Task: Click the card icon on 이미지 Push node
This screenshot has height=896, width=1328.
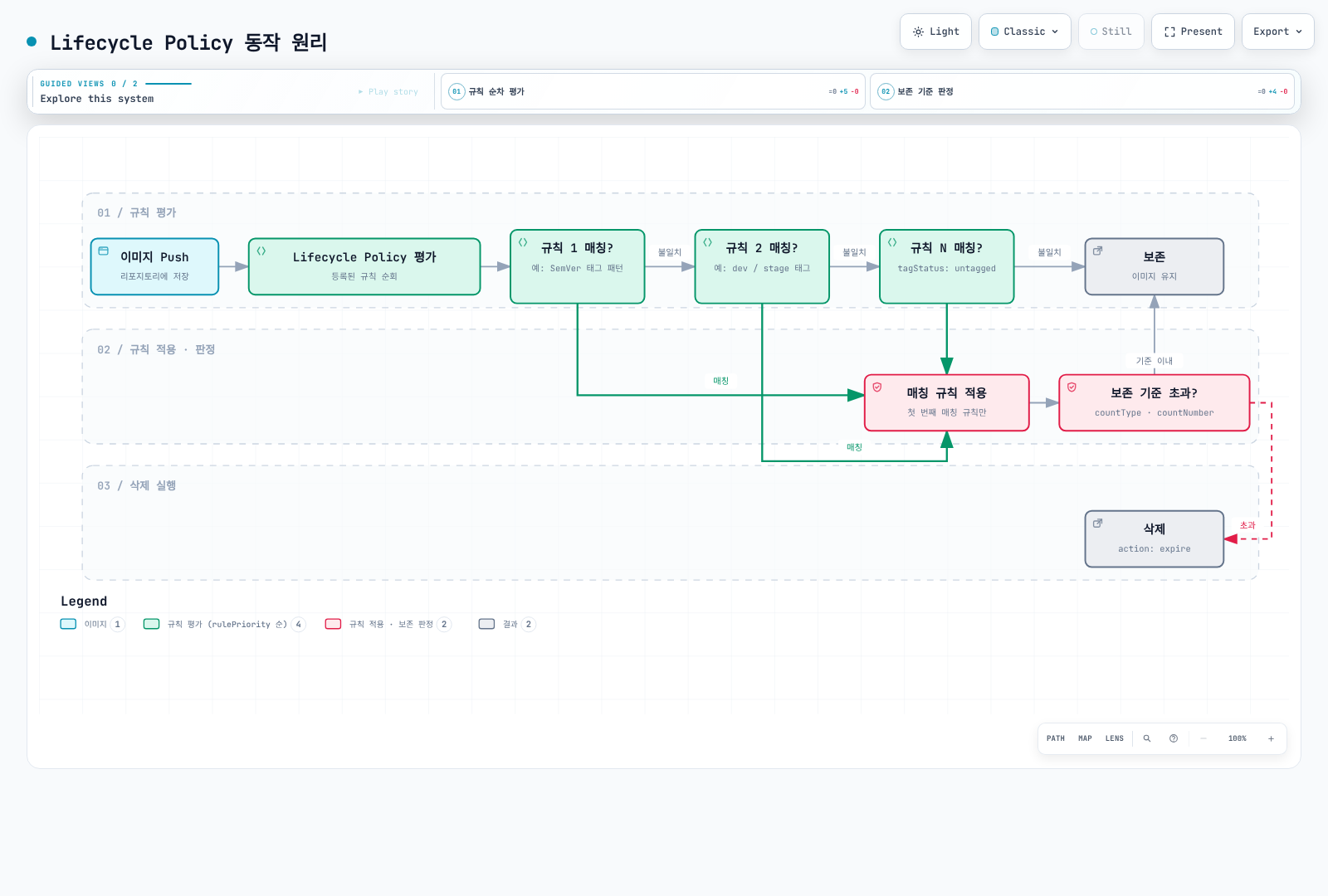Action: coord(104,251)
